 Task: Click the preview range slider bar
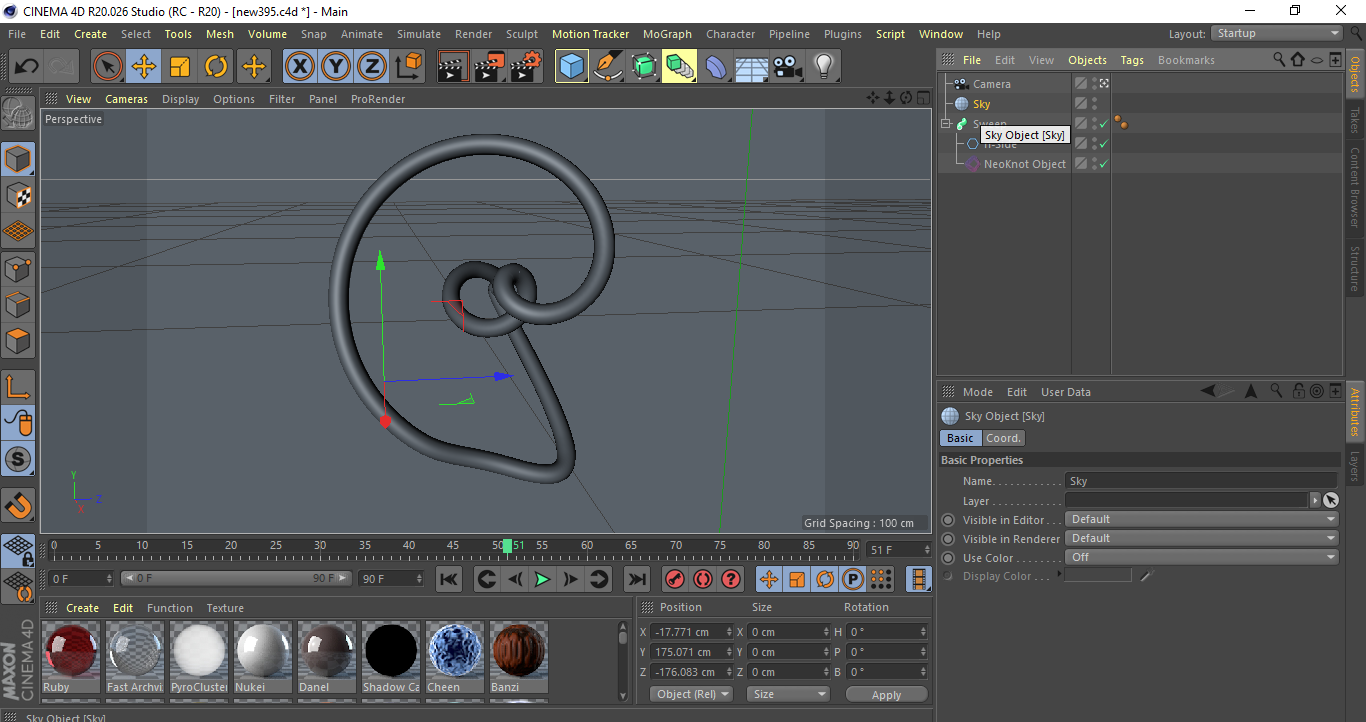click(x=236, y=578)
